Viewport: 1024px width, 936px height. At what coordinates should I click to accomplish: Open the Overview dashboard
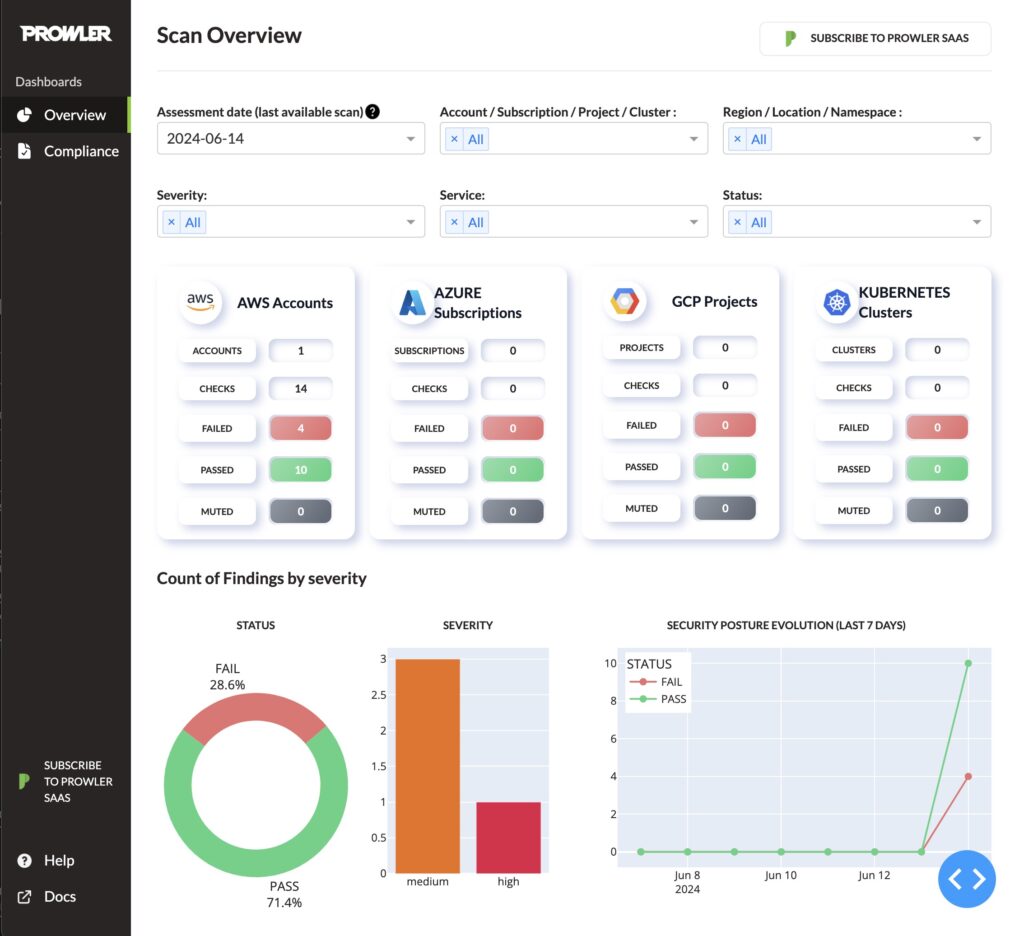[x=65, y=115]
